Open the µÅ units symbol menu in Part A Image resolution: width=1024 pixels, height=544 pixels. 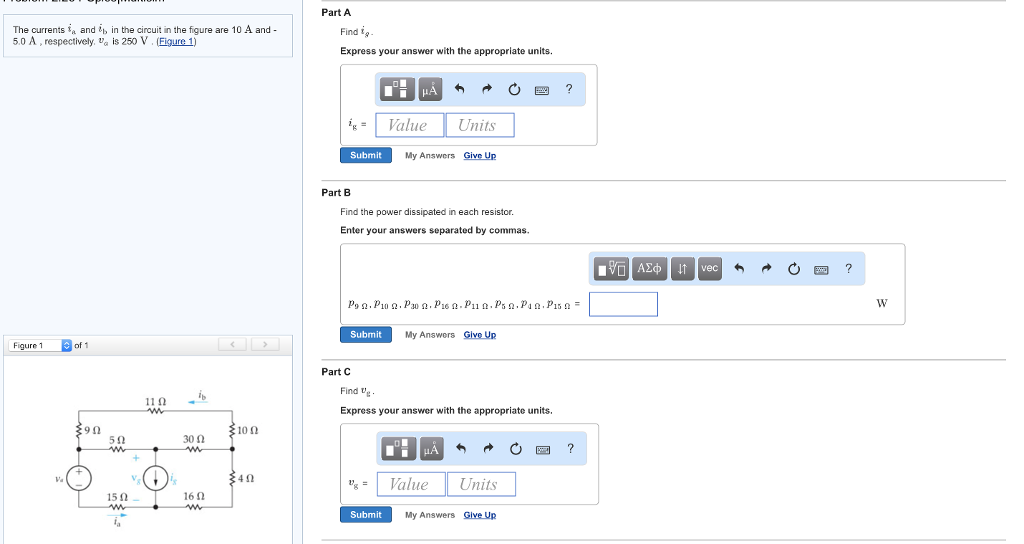tap(430, 89)
